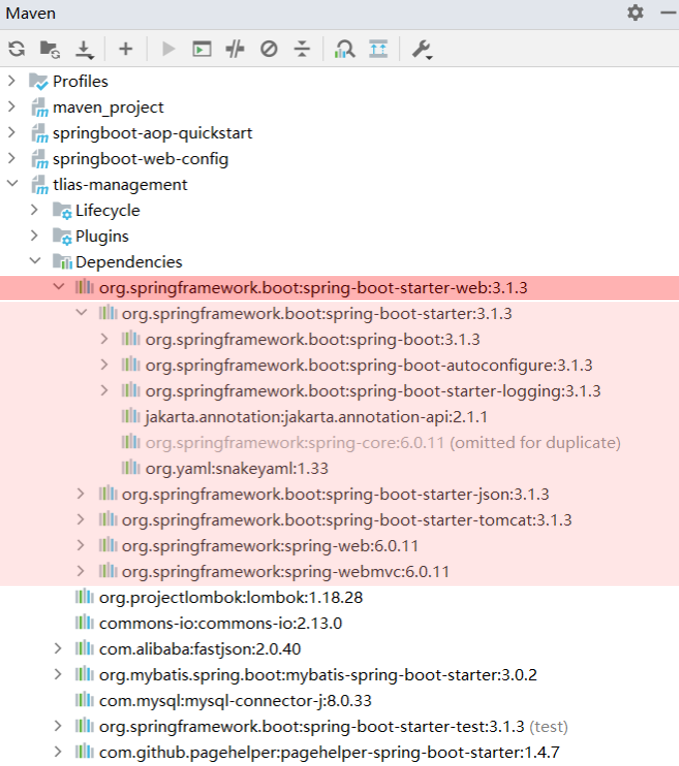Expand the maven_project node

(12, 106)
